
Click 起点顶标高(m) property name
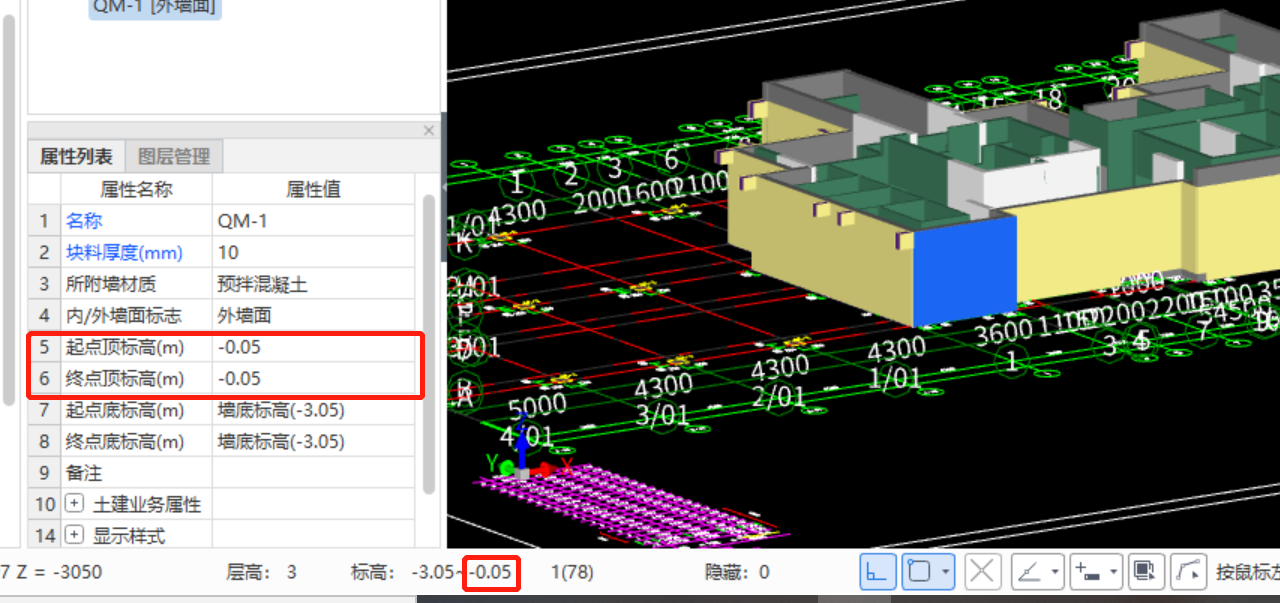coord(125,347)
